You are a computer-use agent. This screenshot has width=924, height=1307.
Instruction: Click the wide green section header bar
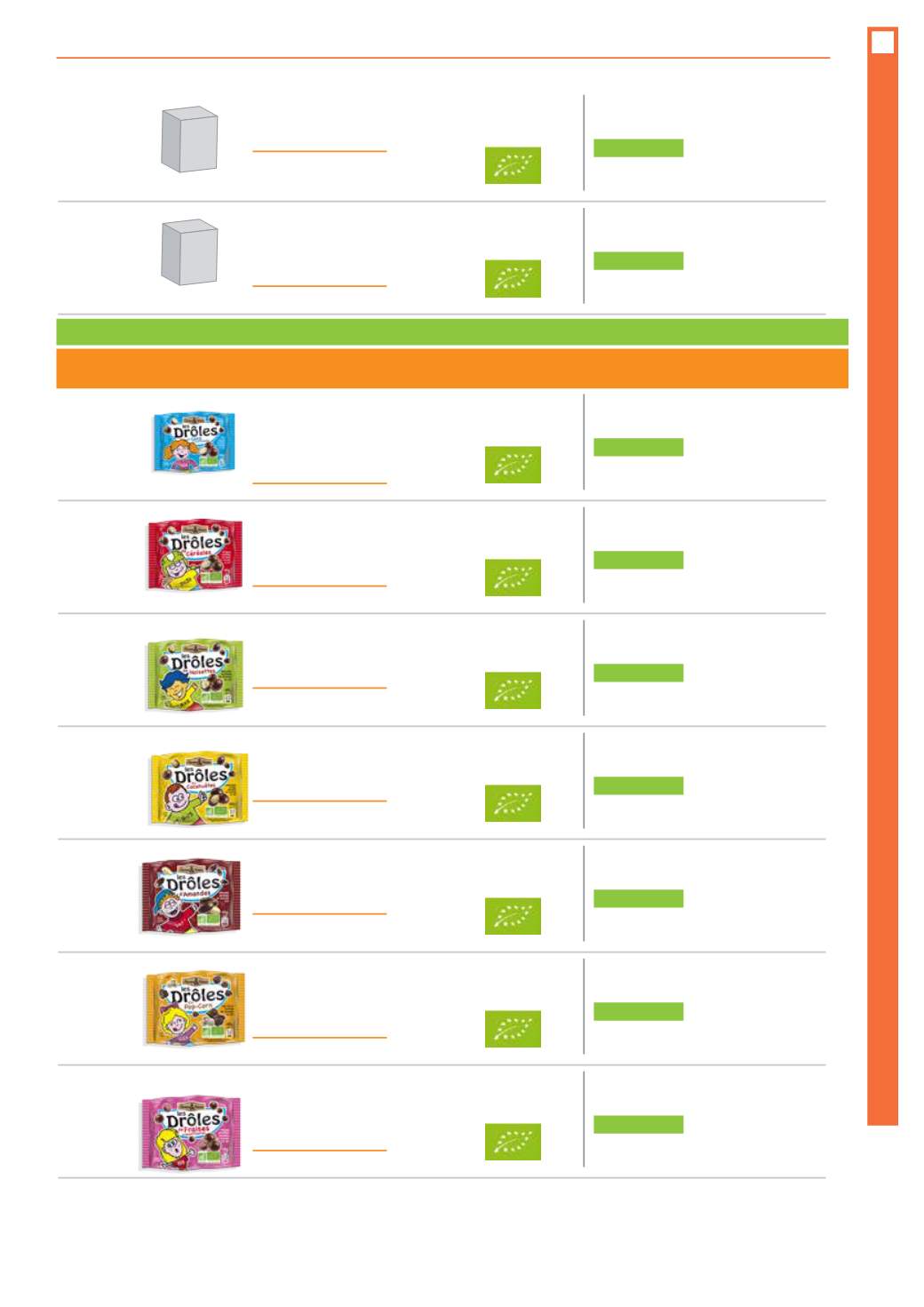coord(452,331)
